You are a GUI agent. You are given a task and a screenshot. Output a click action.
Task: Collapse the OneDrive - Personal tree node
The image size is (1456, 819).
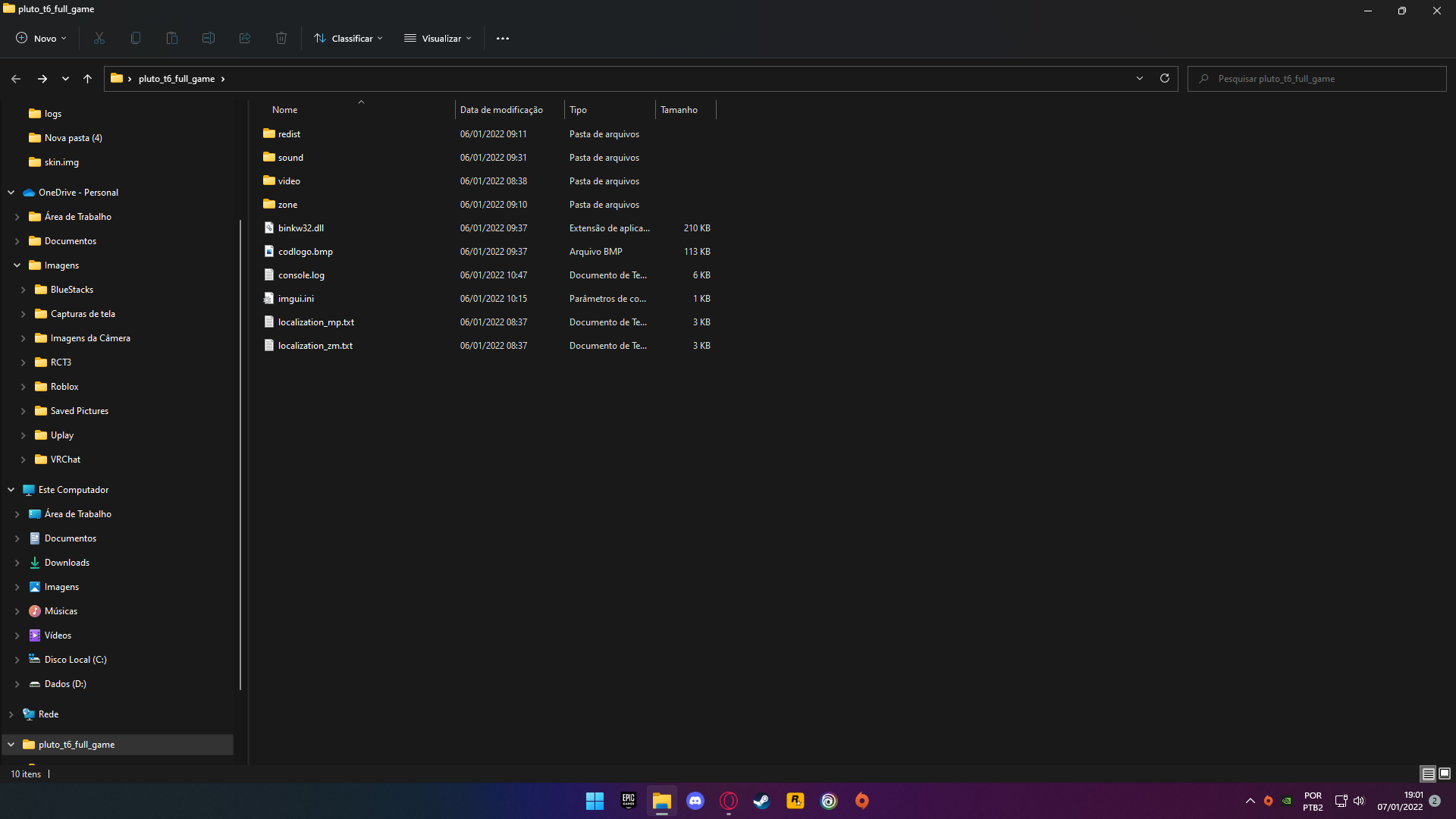11,193
